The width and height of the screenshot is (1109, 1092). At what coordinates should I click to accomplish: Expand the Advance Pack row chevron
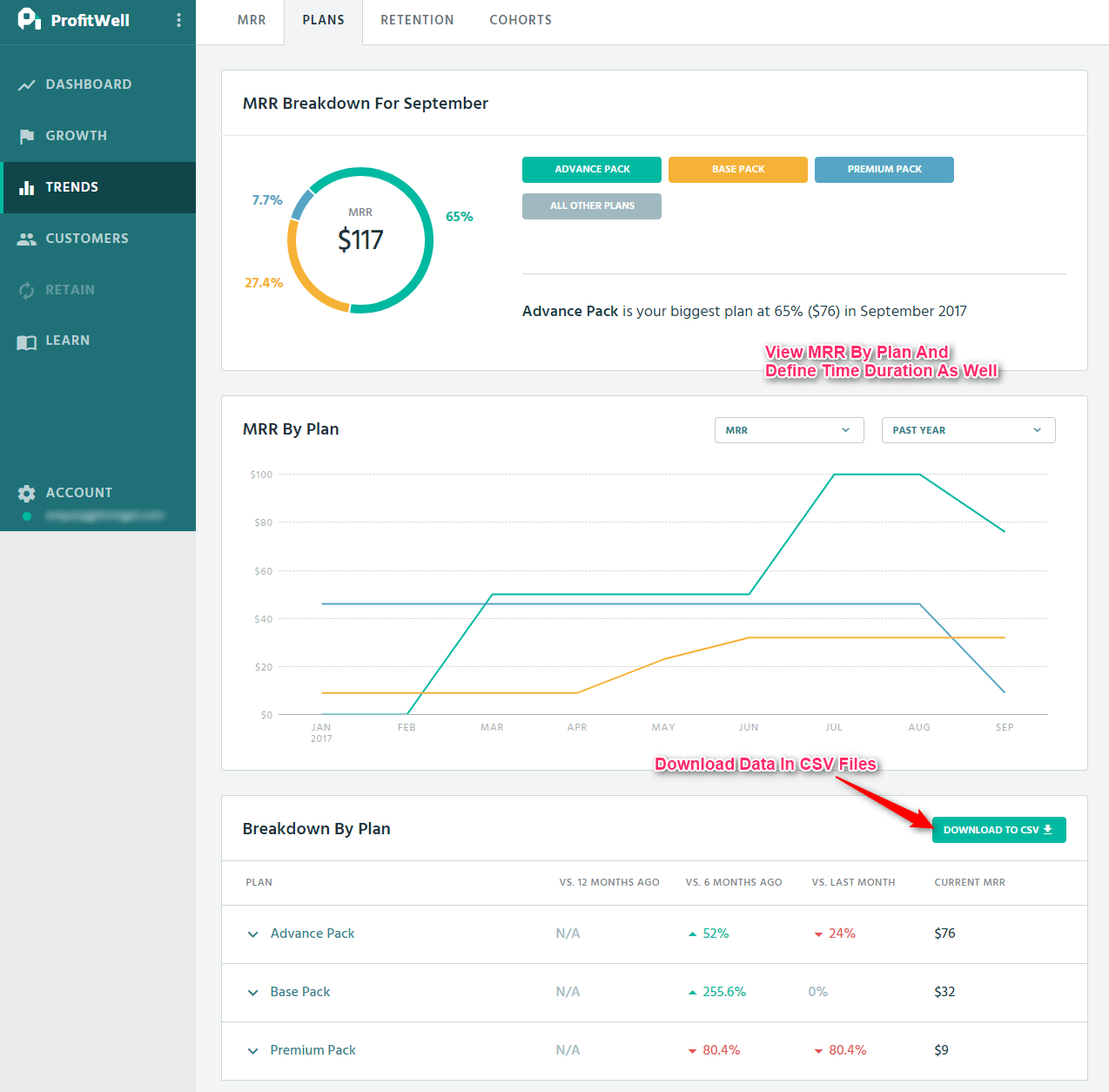click(x=252, y=934)
